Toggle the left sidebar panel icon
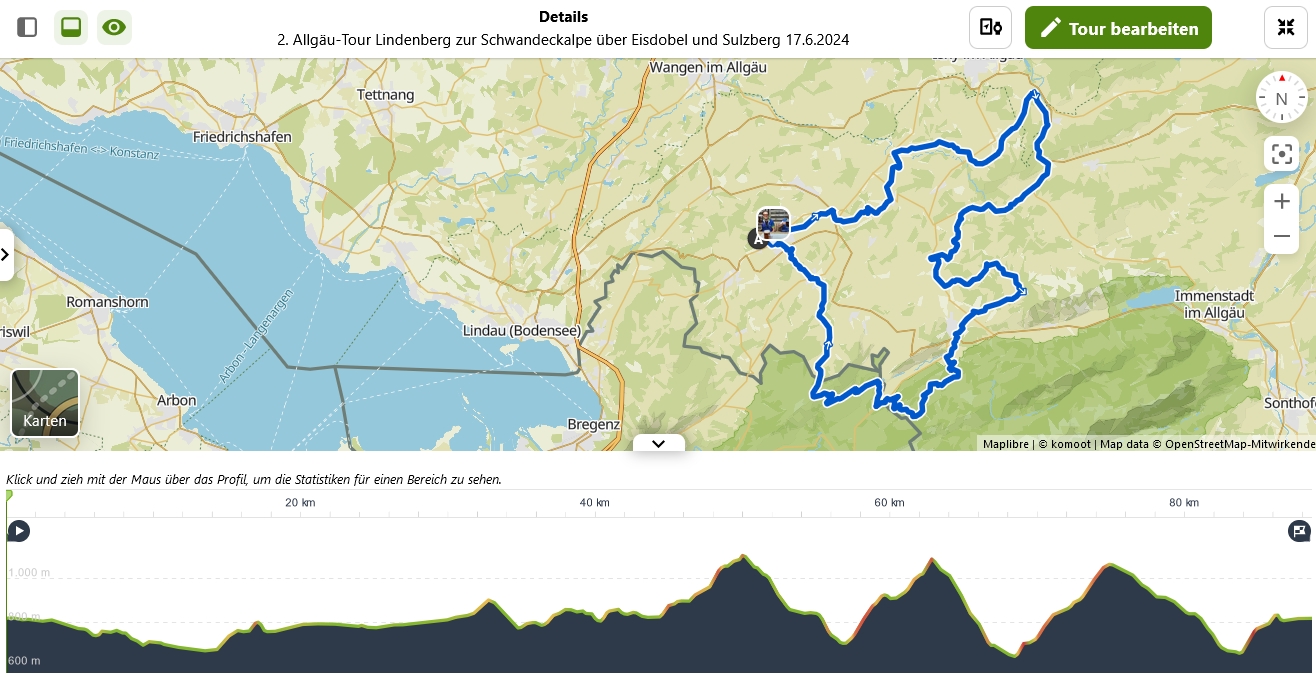This screenshot has height=678, width=1316. coord(27,27)
